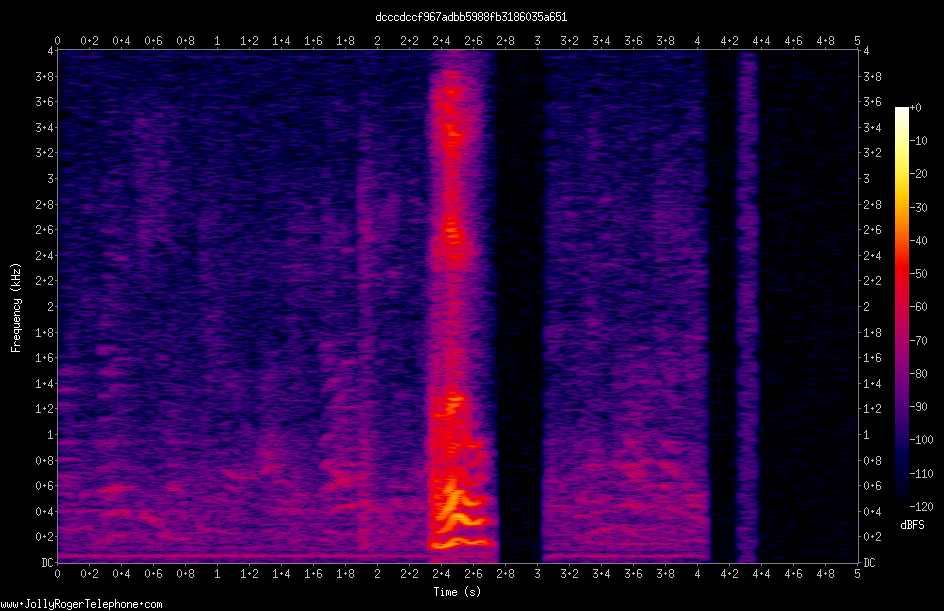The width and height of the screenshot is (944, 611).
Task: Select the Time (s) axis label
Action: tap(457, 592)
